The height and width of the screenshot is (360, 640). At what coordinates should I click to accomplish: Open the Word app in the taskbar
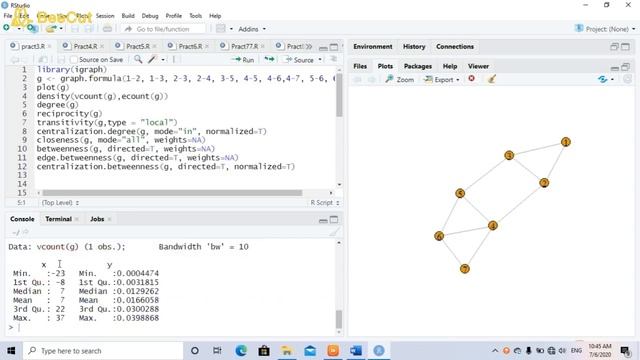pyautogui.click(x=356, y=351)
